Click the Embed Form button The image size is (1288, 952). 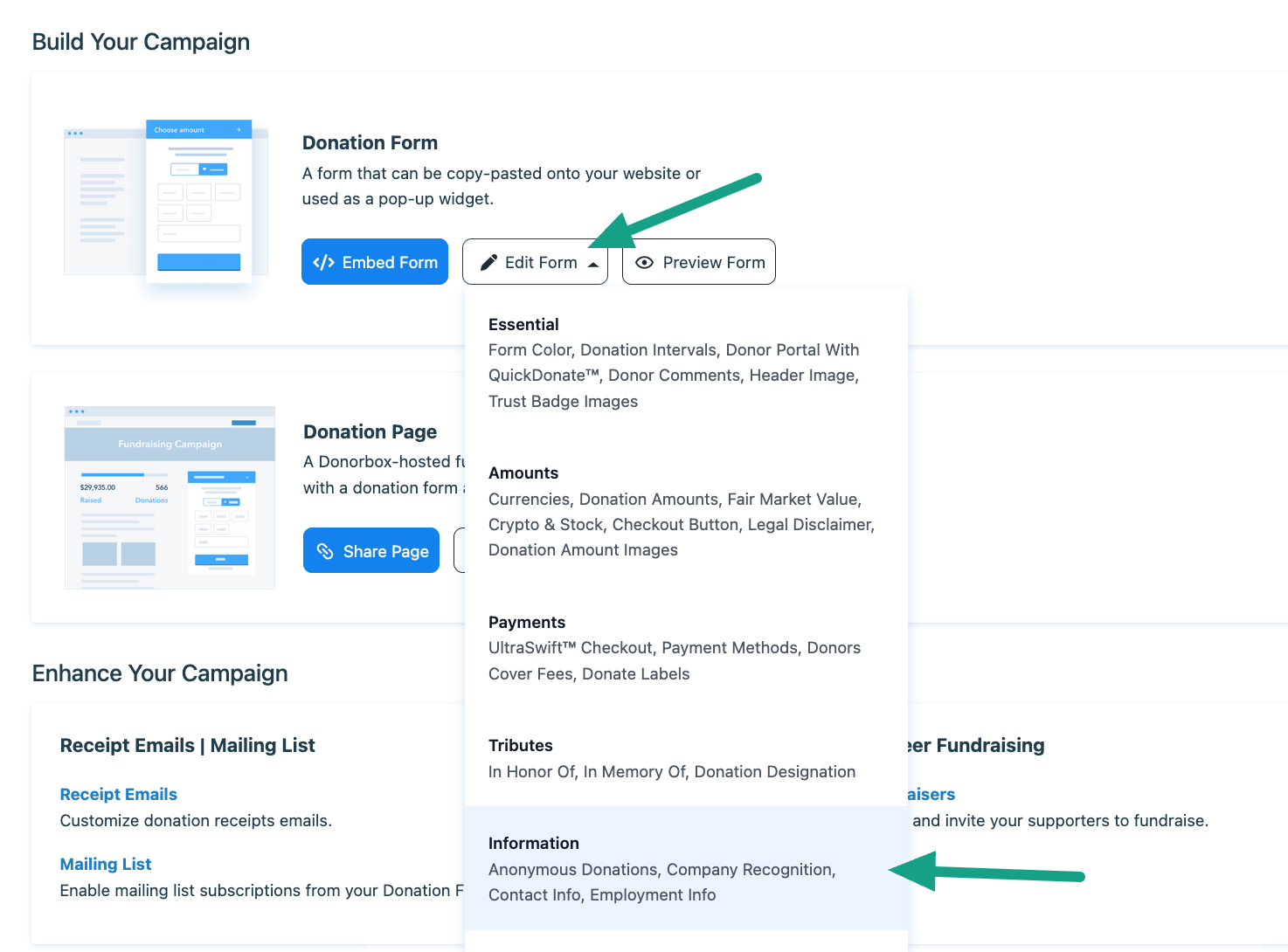click(375, 262)
